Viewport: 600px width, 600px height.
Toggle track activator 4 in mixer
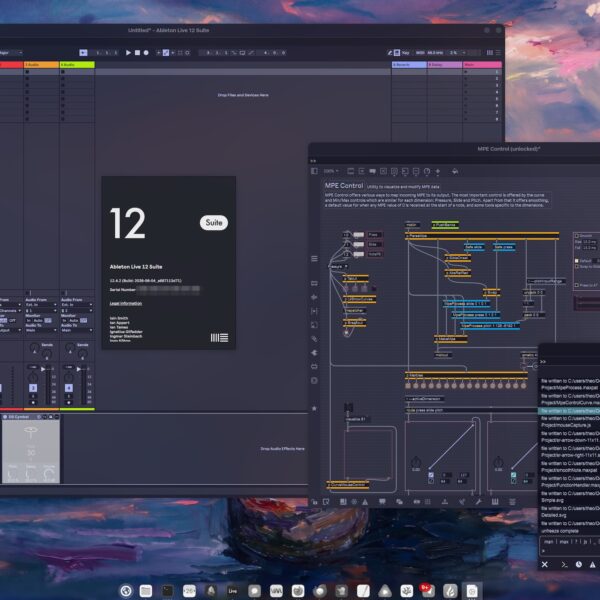pos(68,388)
